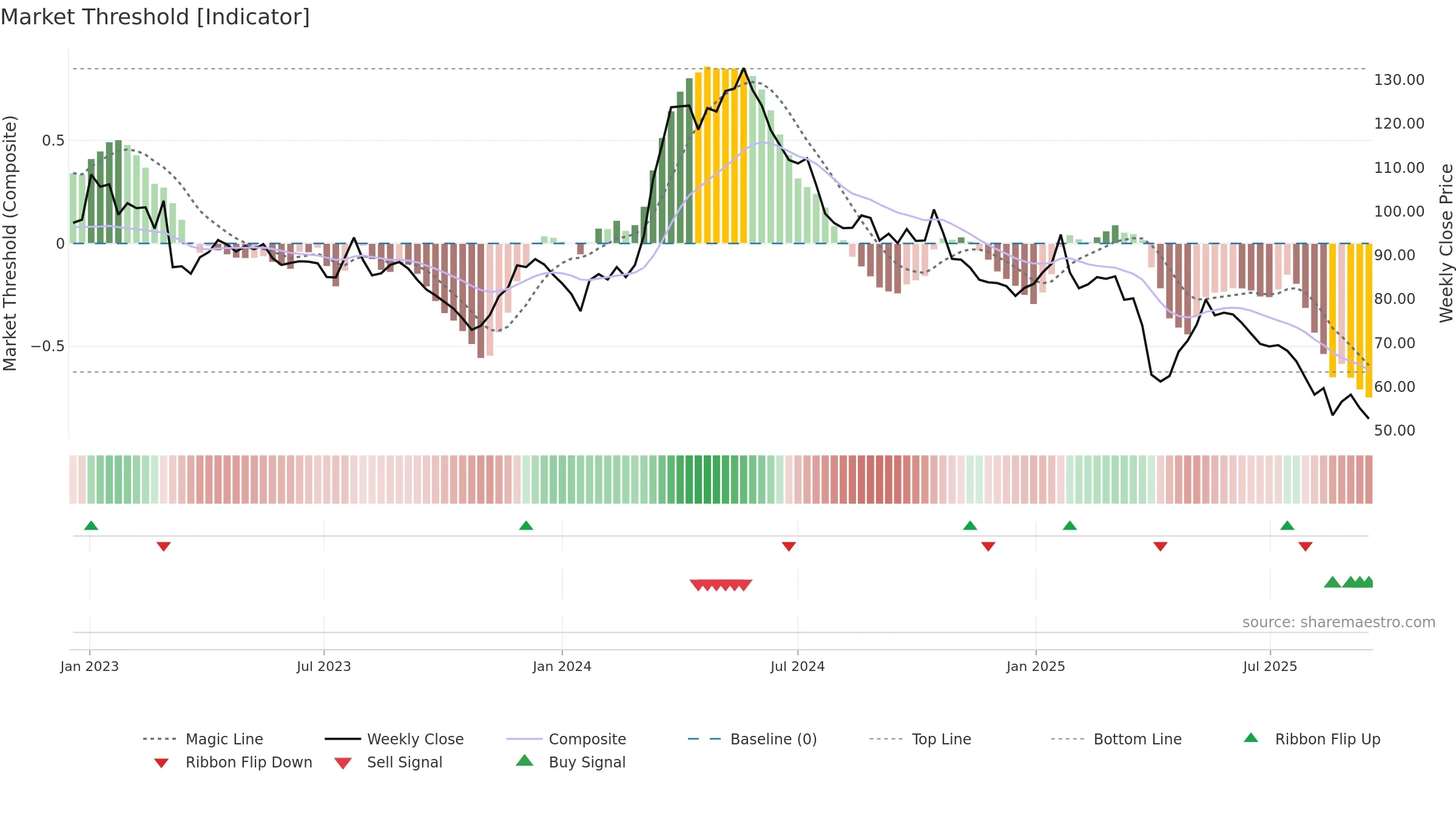This screenshot has width=1456, height=819.
Task: Click the ribbon flip down marker in late November 2024
Action: coord(988,547)
